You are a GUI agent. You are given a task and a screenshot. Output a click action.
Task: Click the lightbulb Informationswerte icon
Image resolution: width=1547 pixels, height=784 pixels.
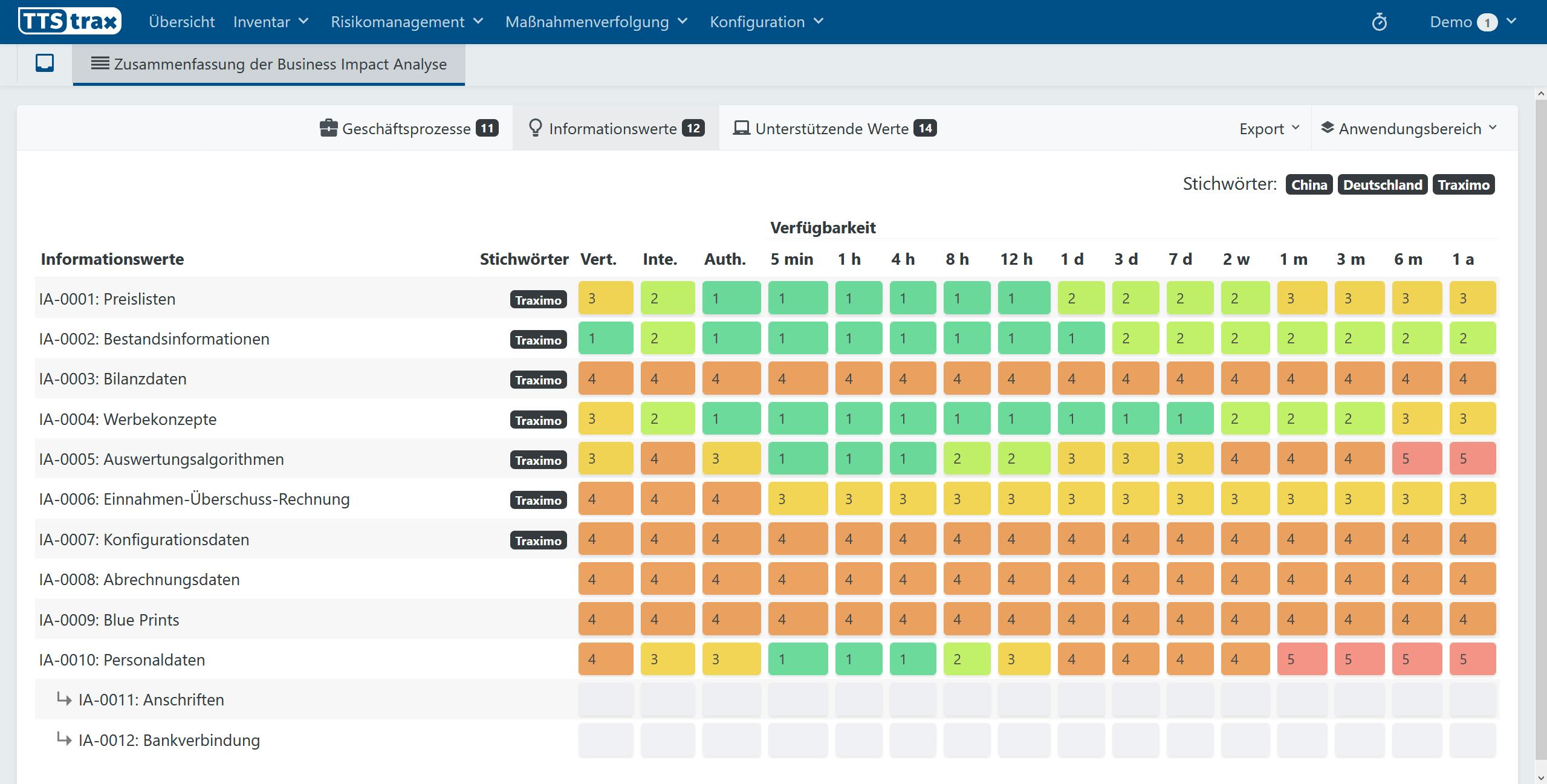point(535,128)
